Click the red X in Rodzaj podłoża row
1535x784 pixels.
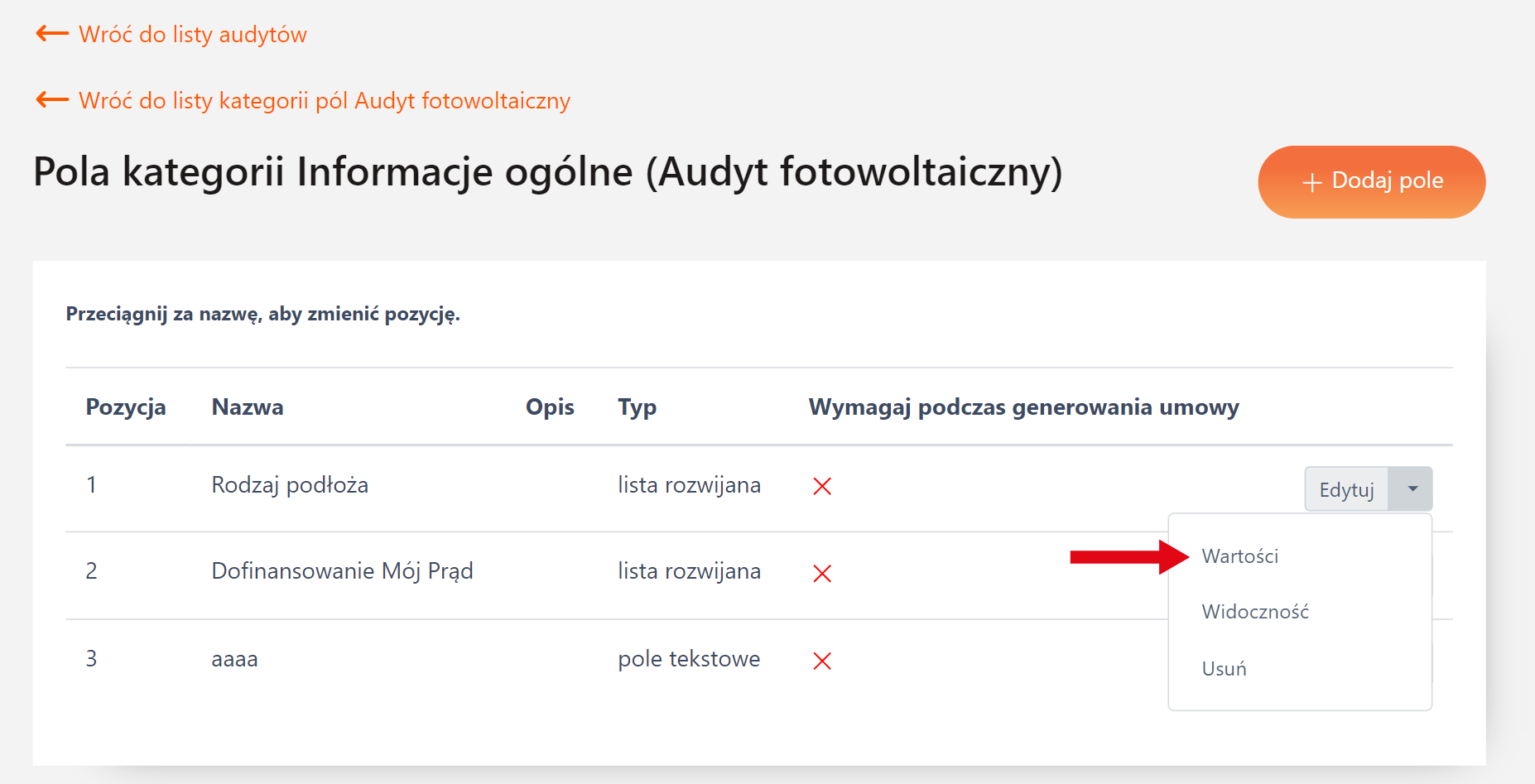(x=822, y=486)
